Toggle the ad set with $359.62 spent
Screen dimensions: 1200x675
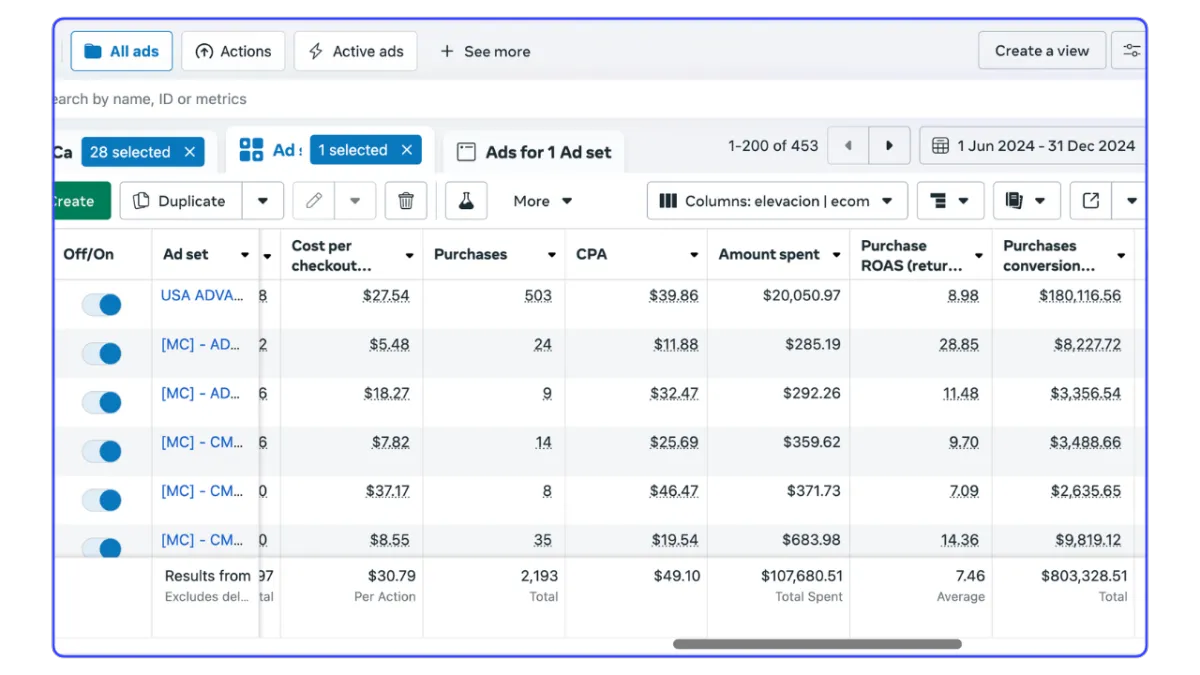coord(102,451)
